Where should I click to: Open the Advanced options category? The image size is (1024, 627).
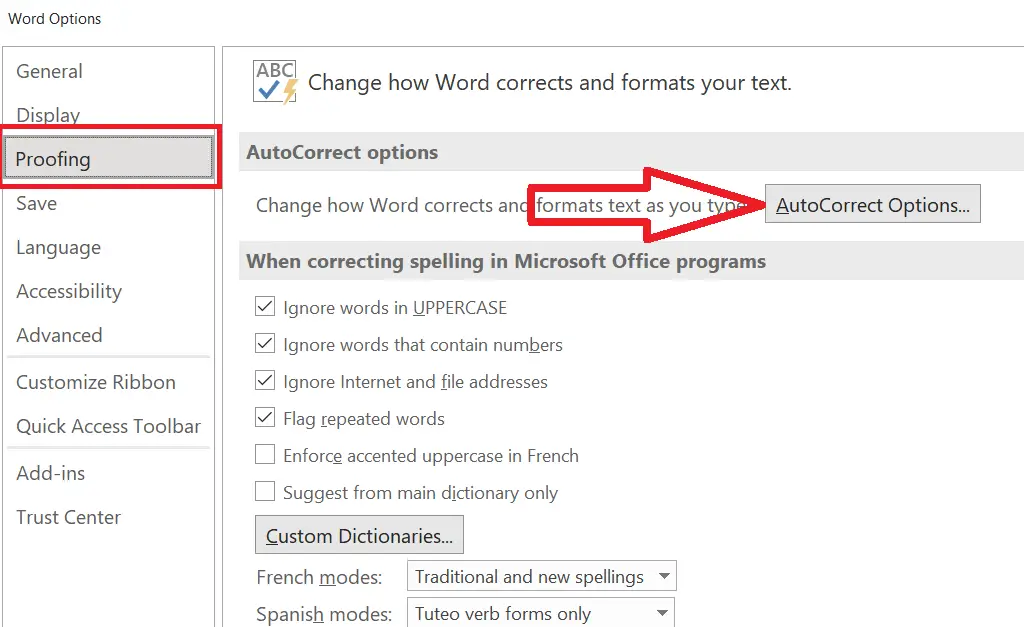59,335
